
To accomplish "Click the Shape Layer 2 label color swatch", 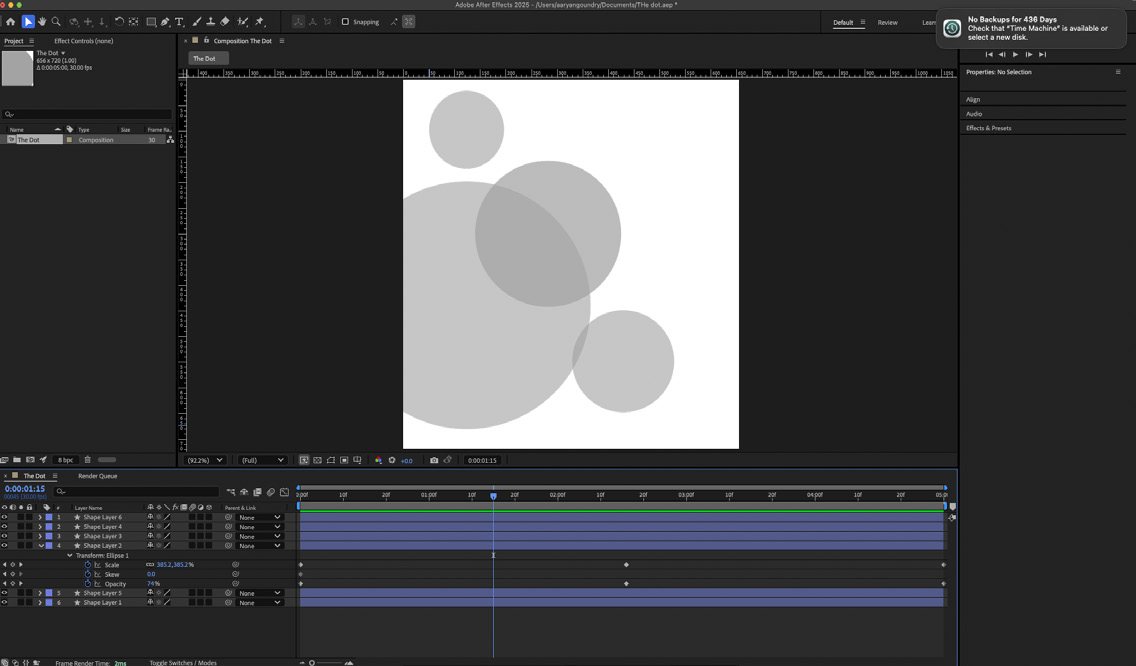I will click(49, 546).
